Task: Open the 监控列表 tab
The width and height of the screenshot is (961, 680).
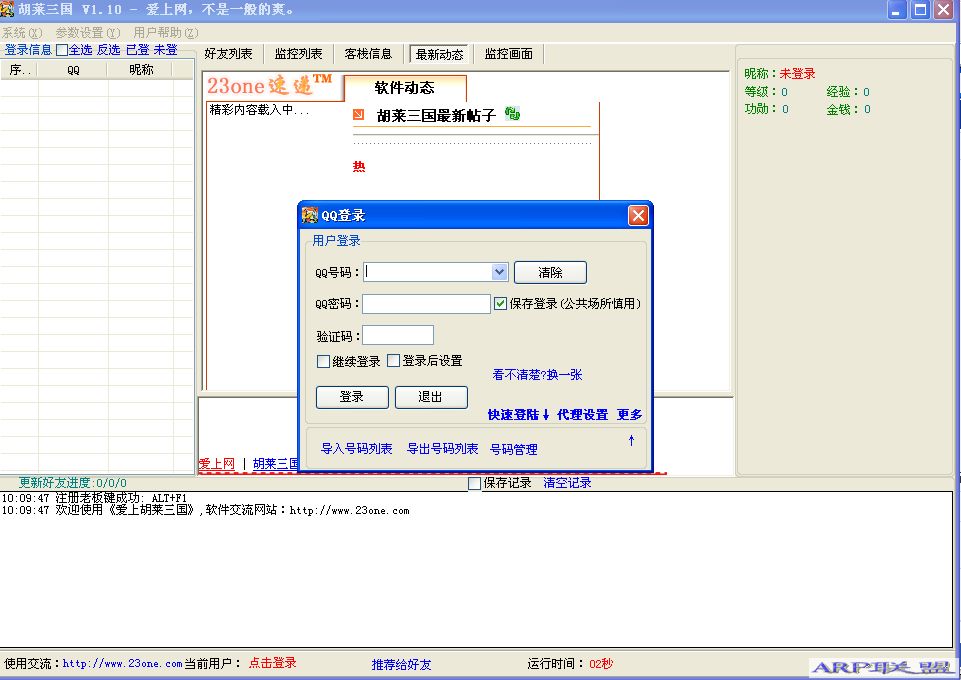Action: [x=299, y=54]
